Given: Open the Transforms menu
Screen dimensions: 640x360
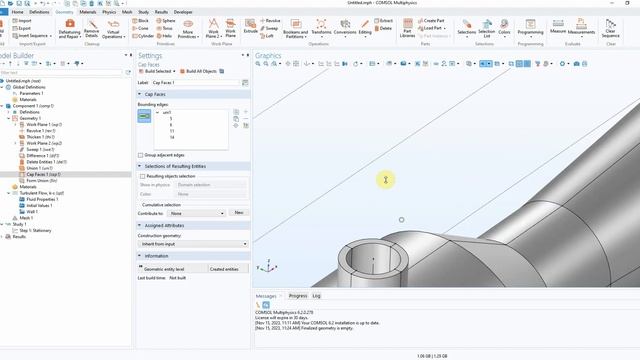Looking at the screenshot, I should (x=321, y=29).
